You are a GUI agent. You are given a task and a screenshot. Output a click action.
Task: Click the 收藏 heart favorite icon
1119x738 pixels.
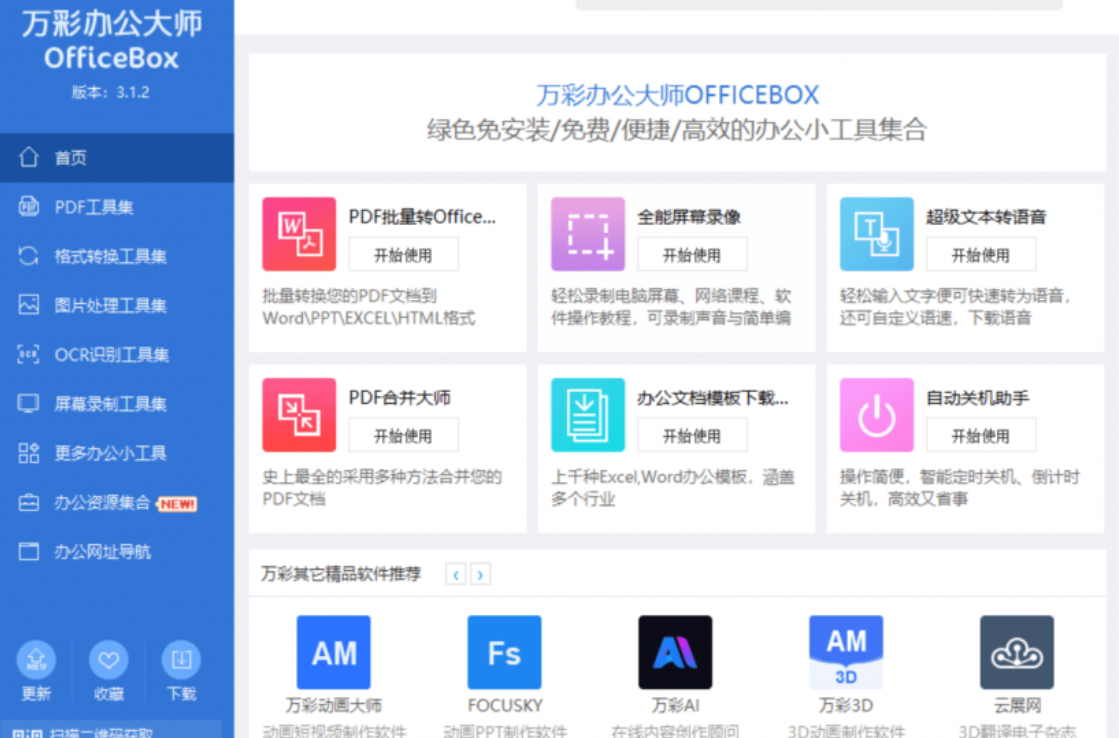[108, 659]
